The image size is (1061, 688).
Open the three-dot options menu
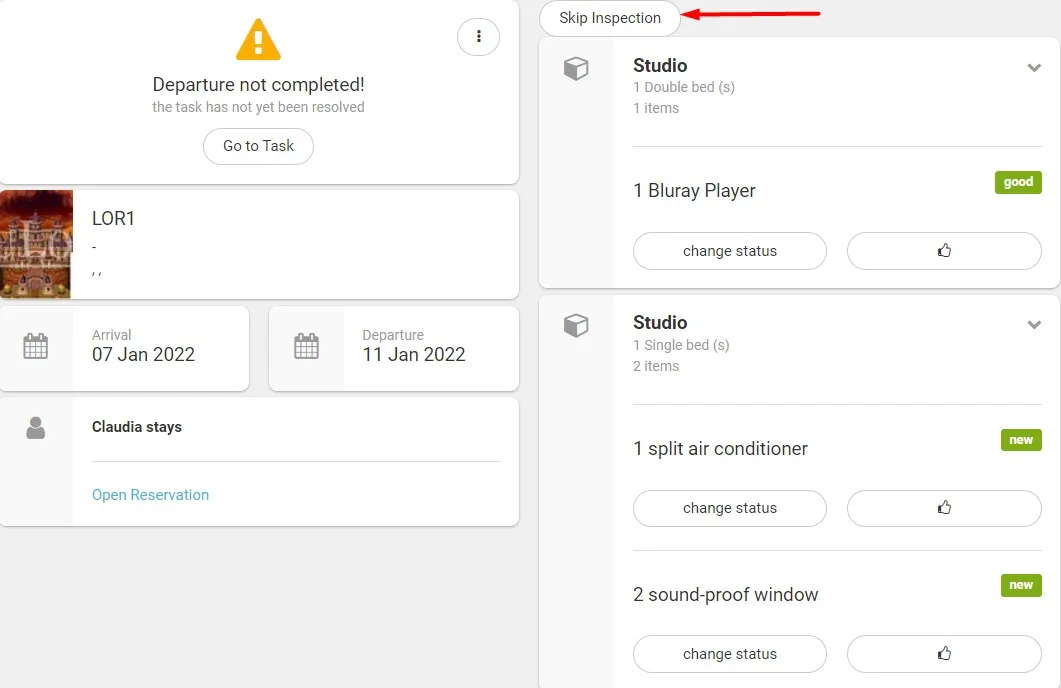coord(478,37)
